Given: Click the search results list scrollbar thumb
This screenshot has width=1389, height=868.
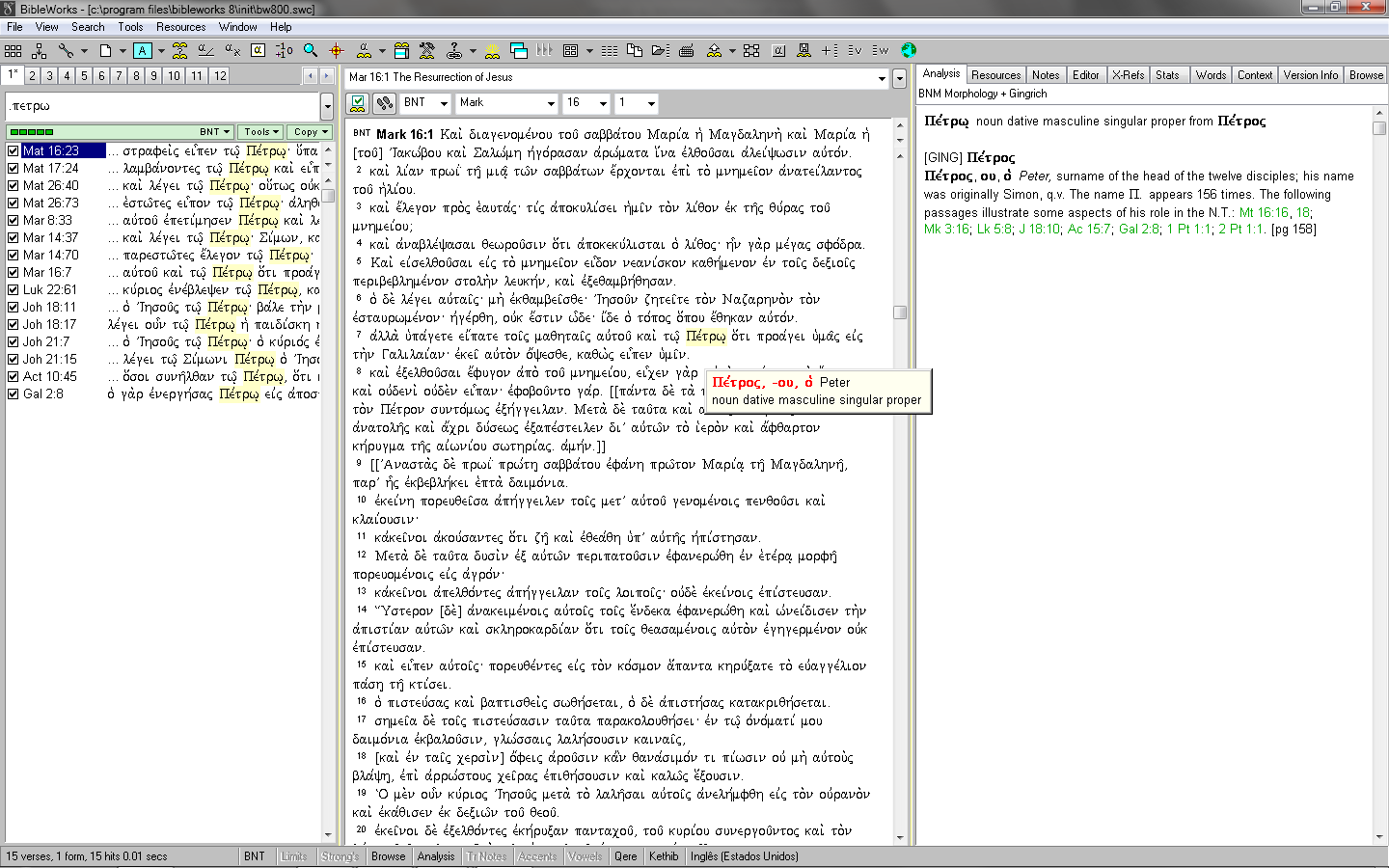Looking at the screenshot, I should [x=328, y=194].
